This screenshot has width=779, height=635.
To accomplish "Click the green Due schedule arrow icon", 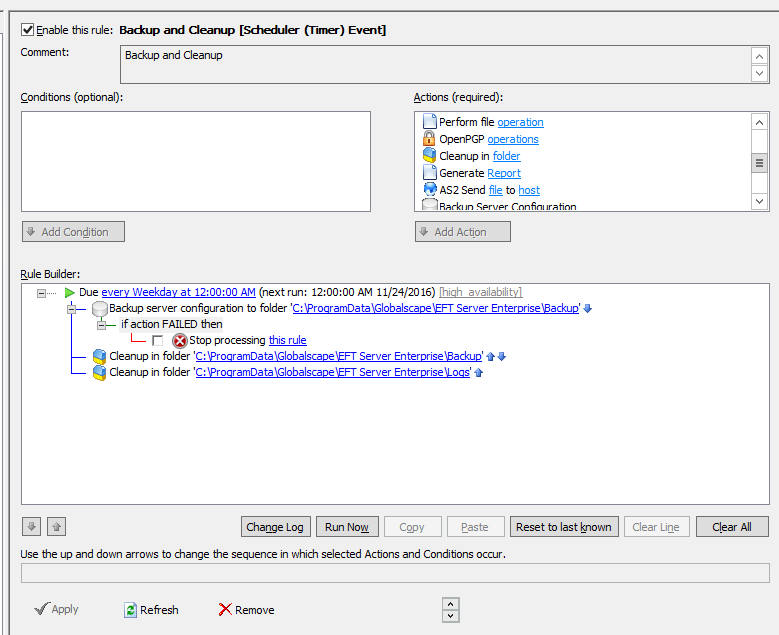I will (69, 292).
